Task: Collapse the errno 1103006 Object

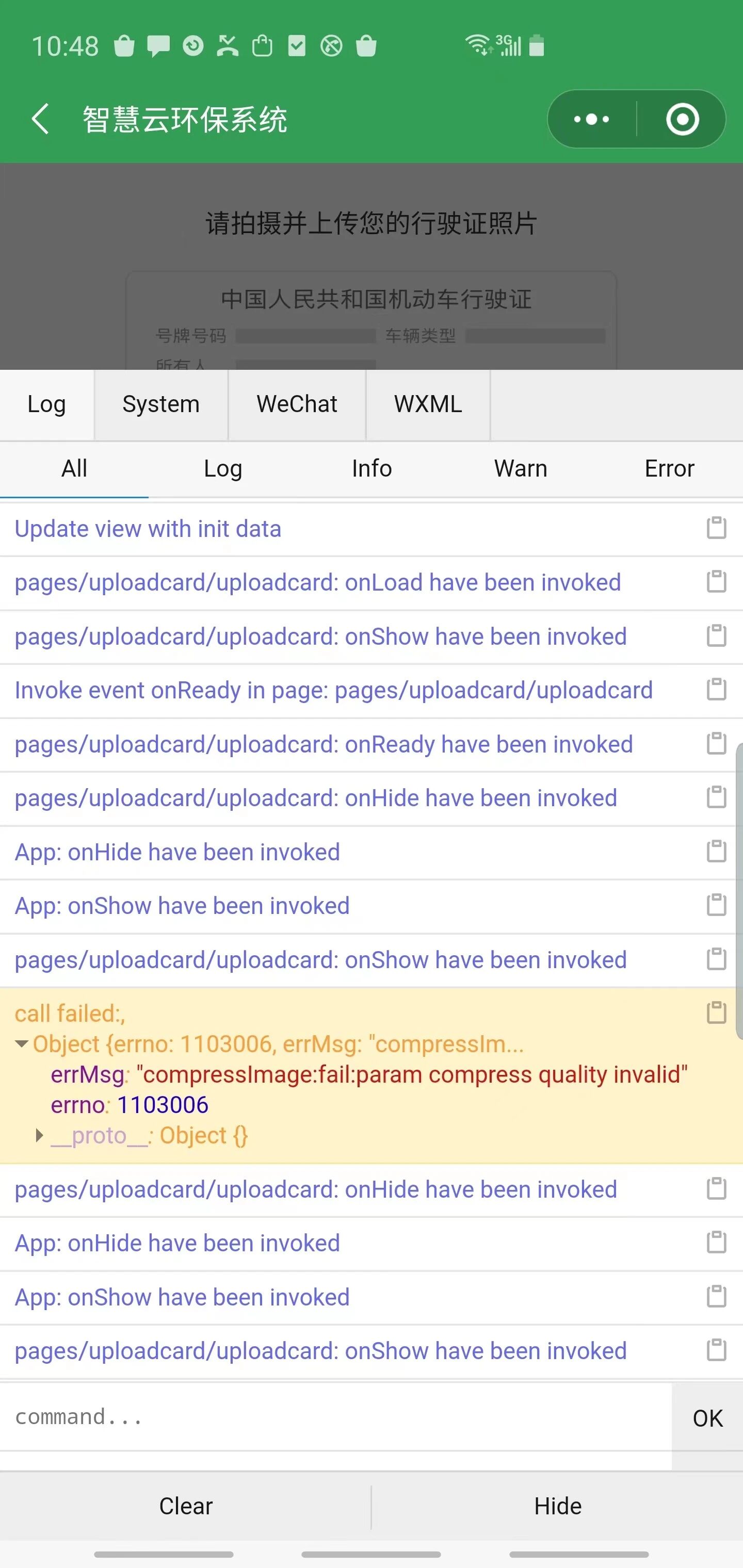Action: point(22,1044)
